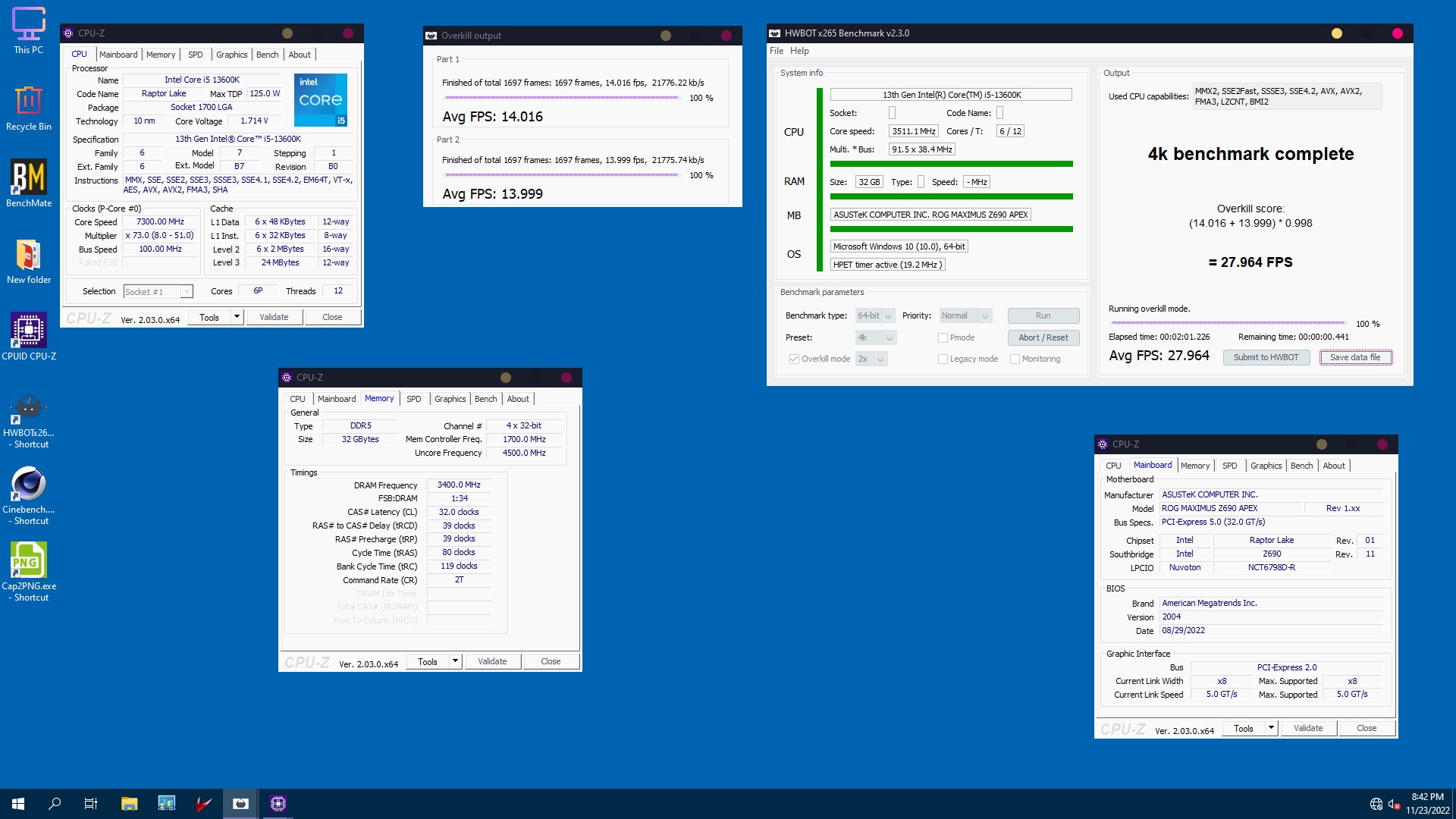Click Validate in CPU-Z CPU window
This screenshot has height=819, width=1456.
tap(274, 317)
